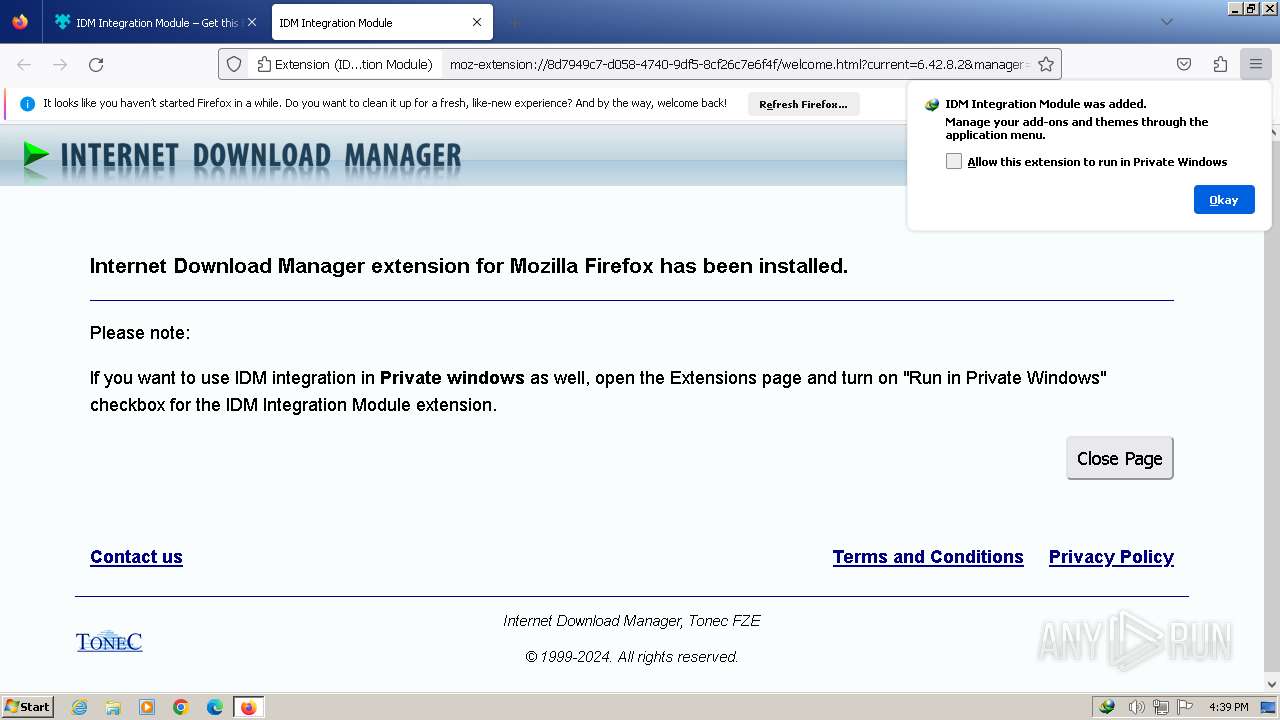Image resolution: width=1280 pixels, height=720 pixels.
Task: Save page to Pocket
Action: coord(1184,64)
